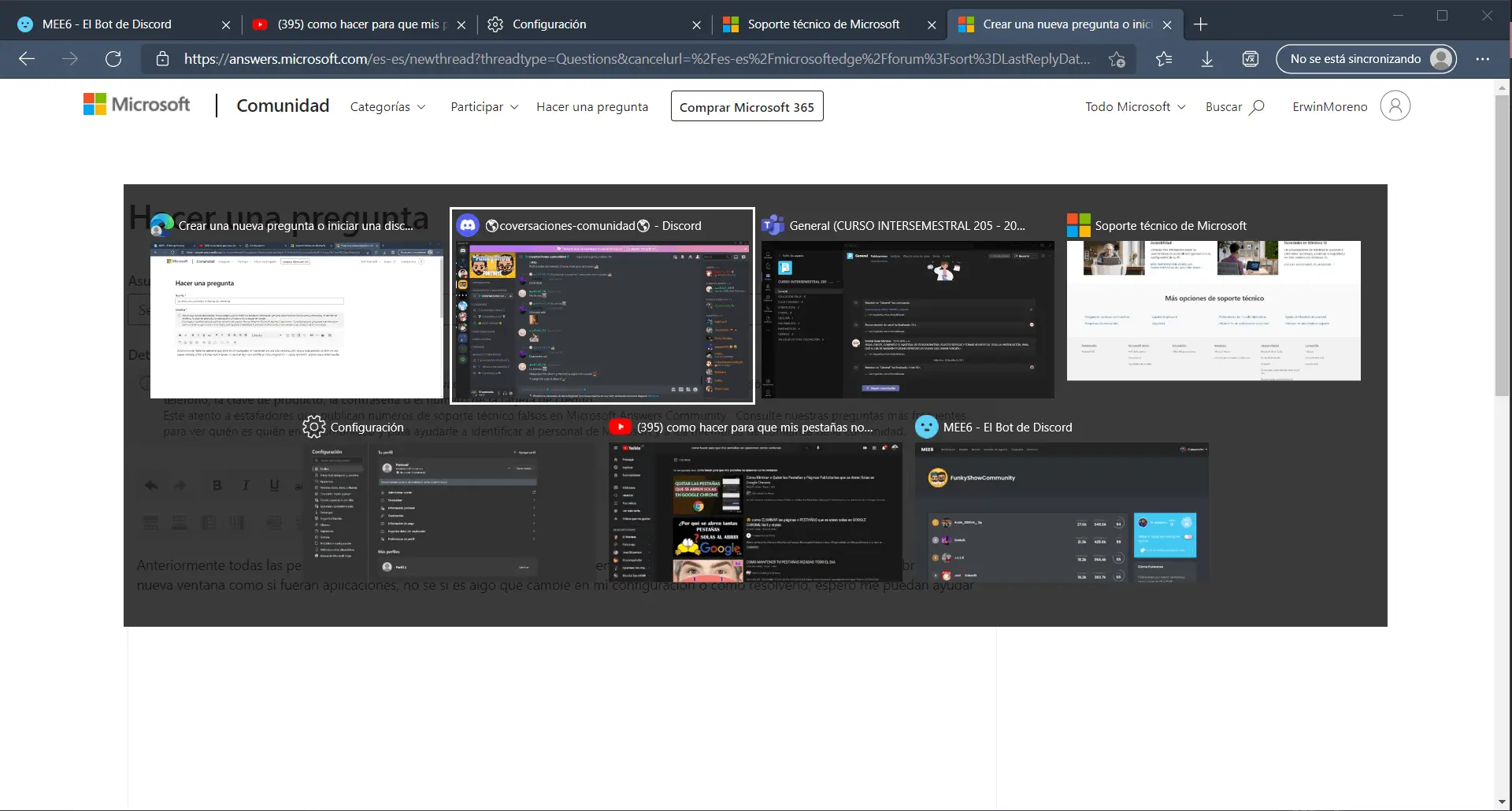Open the browser Settings and more menu
1512x811 pixels.
[x=1482, y=59]
